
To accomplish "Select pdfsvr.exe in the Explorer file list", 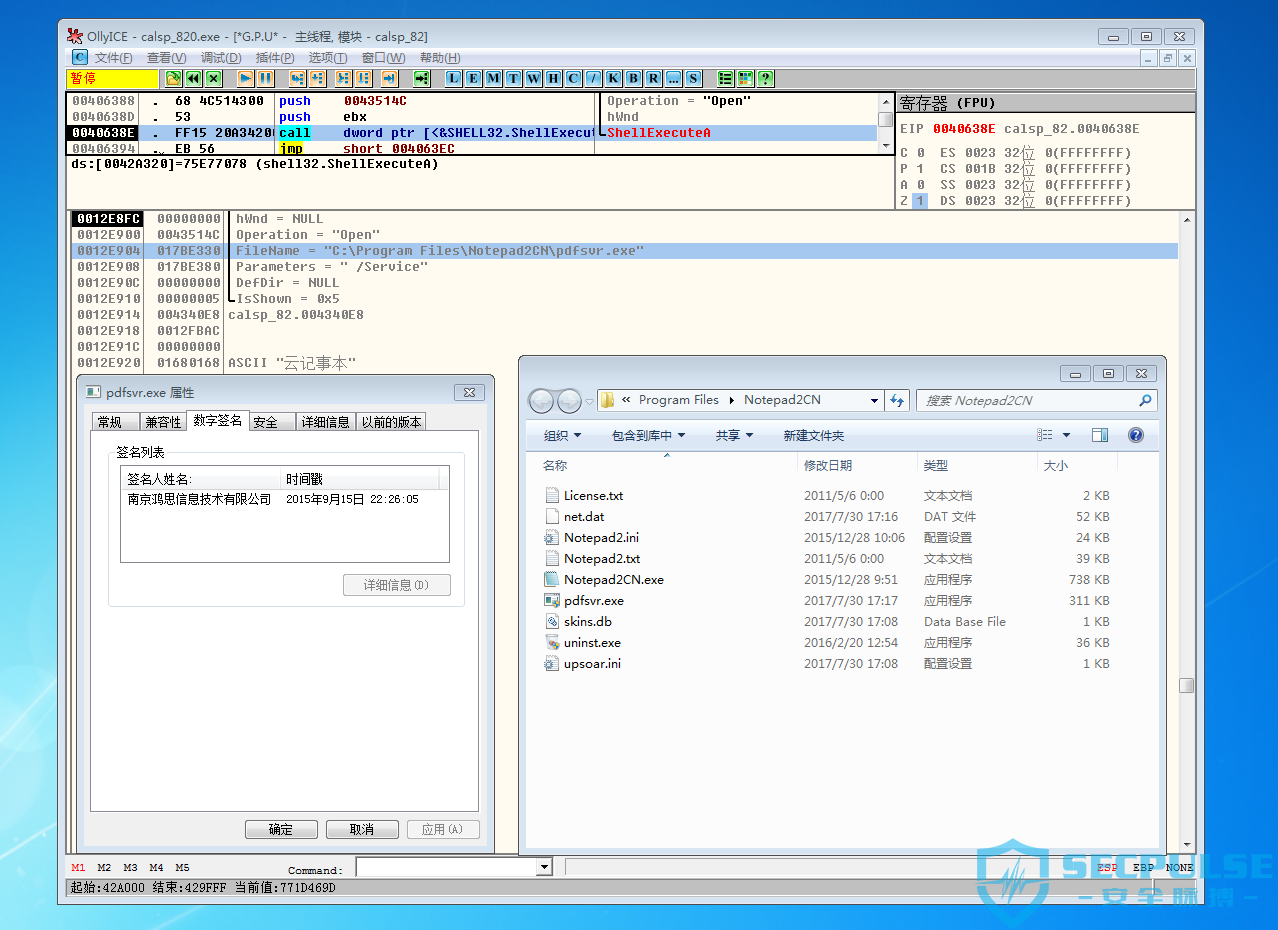I will coord(594,601).
